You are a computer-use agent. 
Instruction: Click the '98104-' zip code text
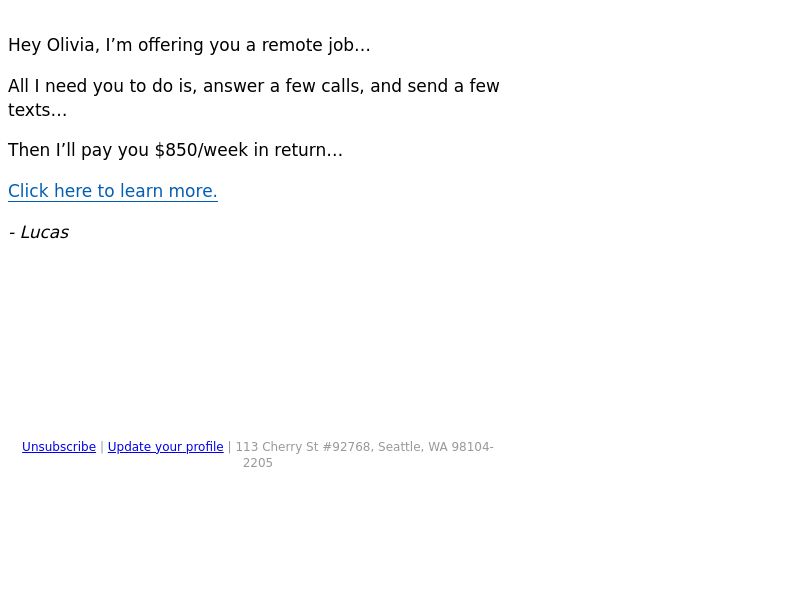coord(472,447)
